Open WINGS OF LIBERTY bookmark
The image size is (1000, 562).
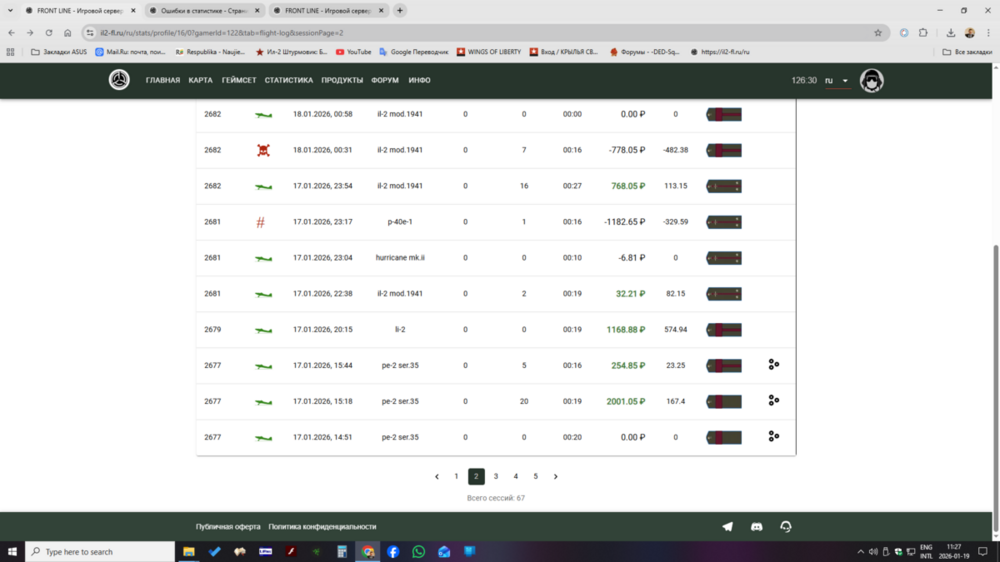click(489, 52)
